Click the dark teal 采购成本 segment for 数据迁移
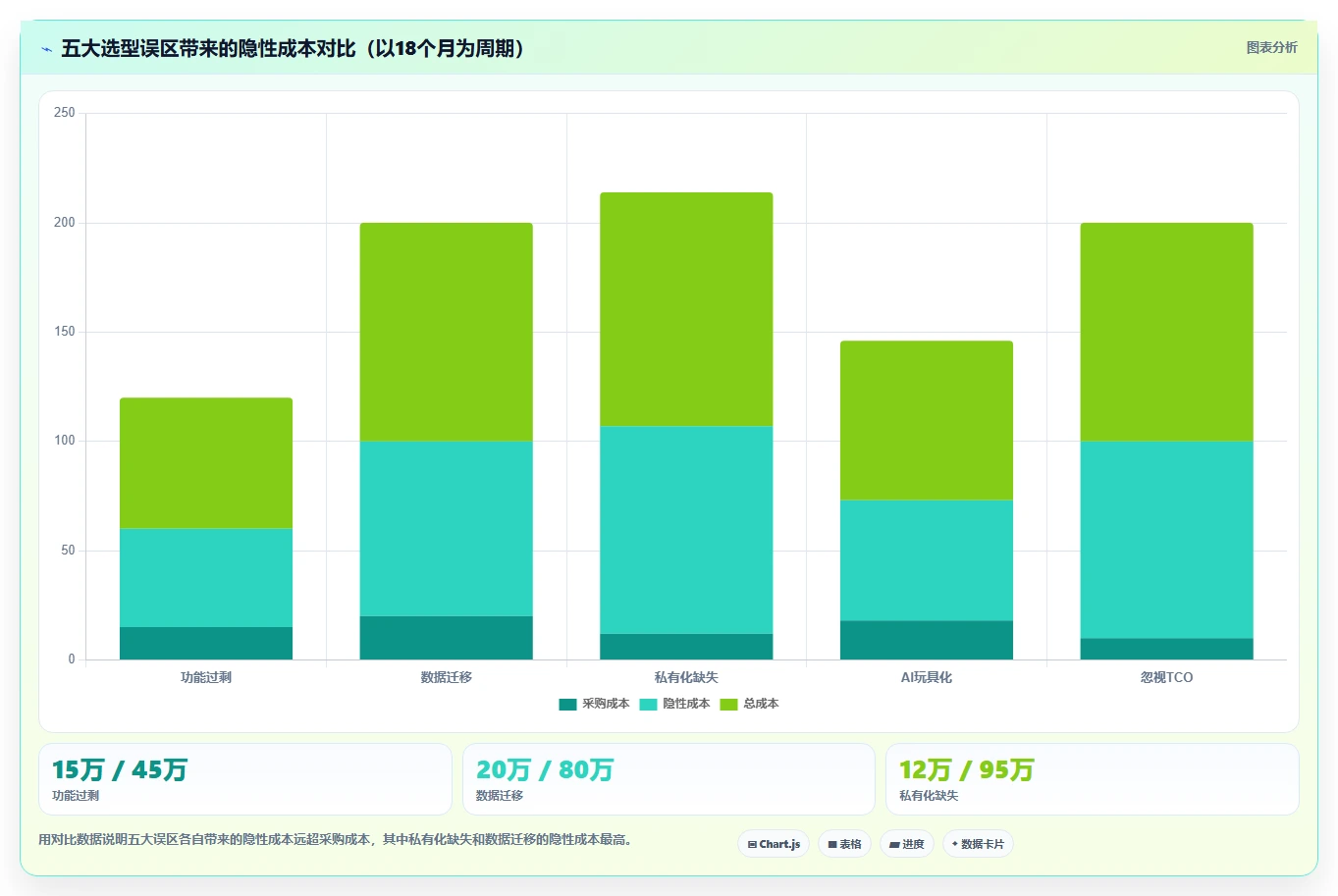The height and width of the screenshot is (896, 1338). pyautogui.click(x=447, y=638)
